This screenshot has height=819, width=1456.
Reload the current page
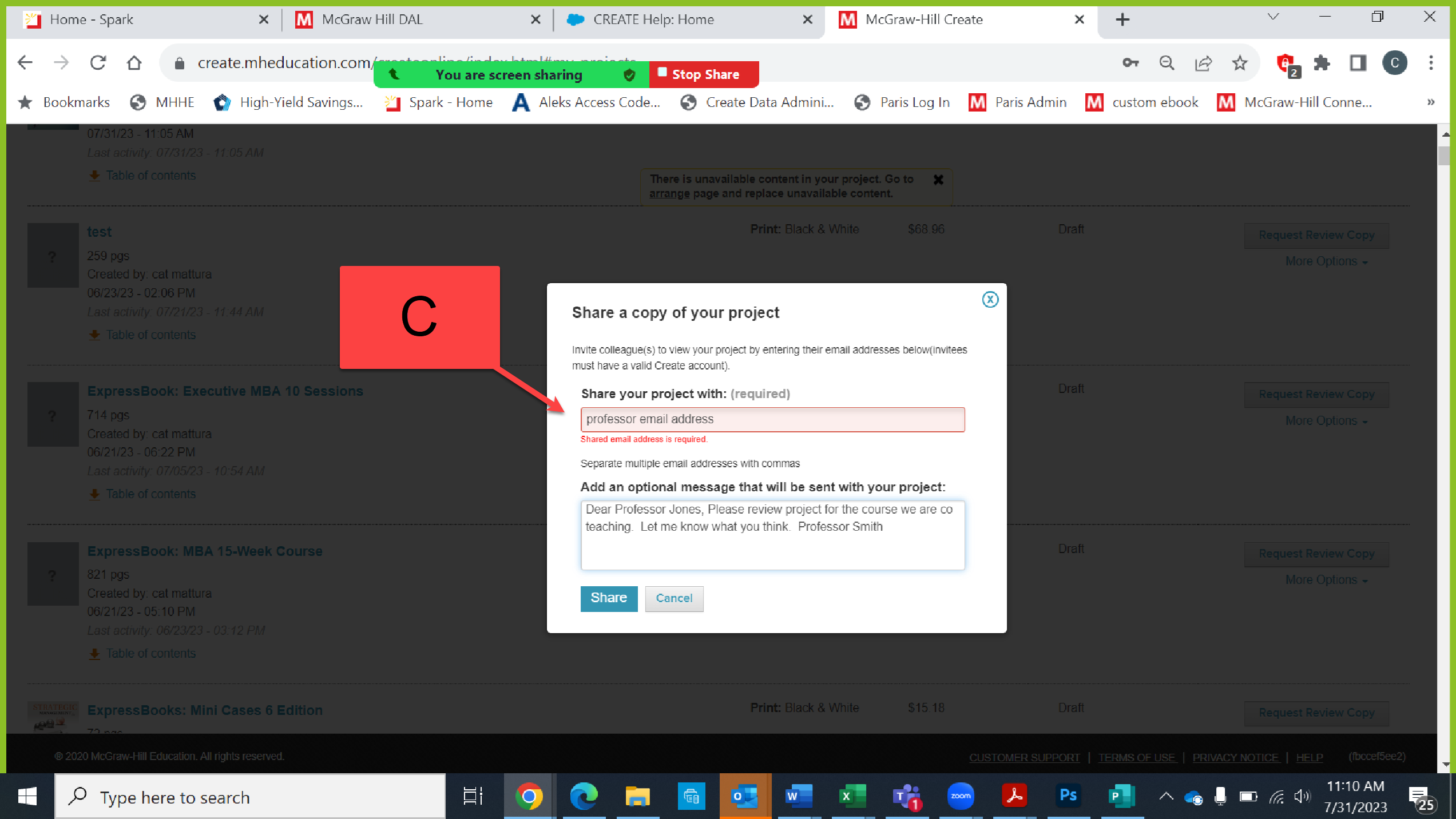coord(98,63)
